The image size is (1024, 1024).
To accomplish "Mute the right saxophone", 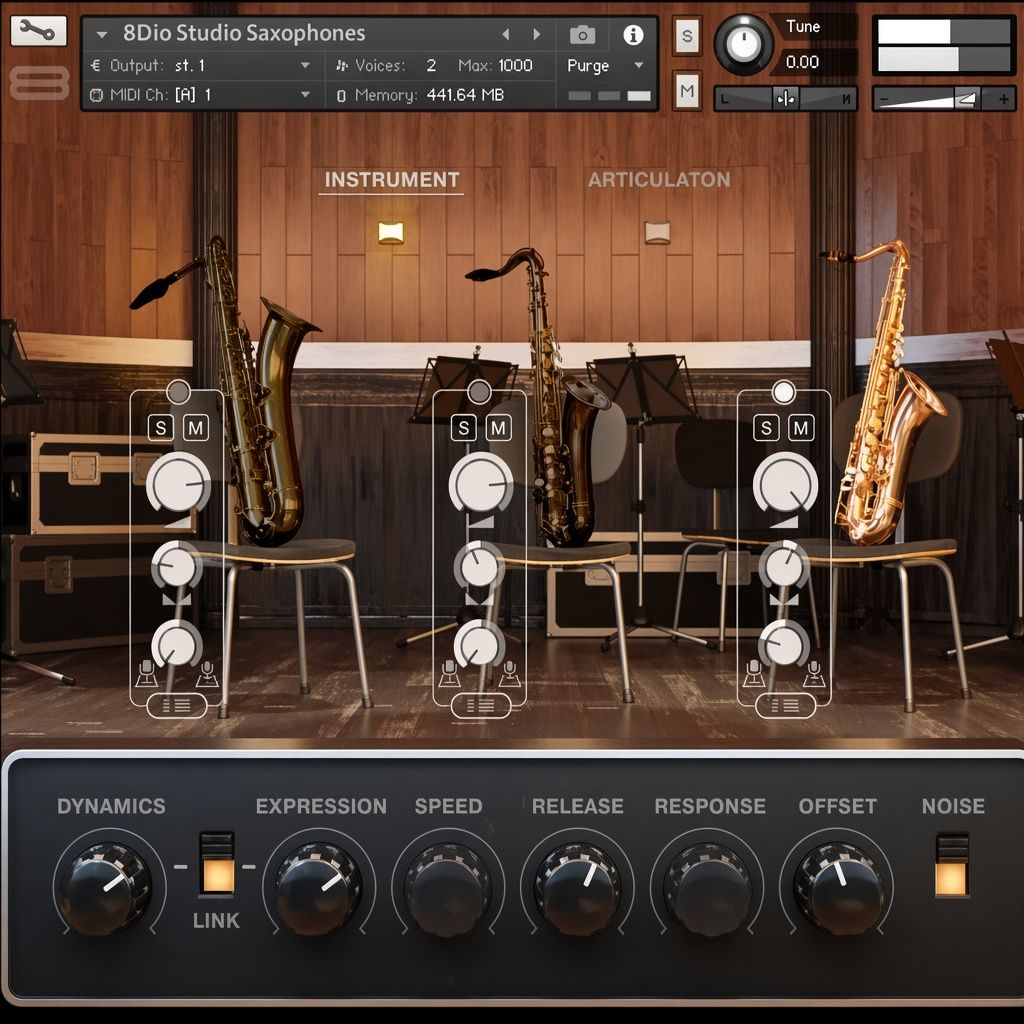I will [x=801, y=428].
